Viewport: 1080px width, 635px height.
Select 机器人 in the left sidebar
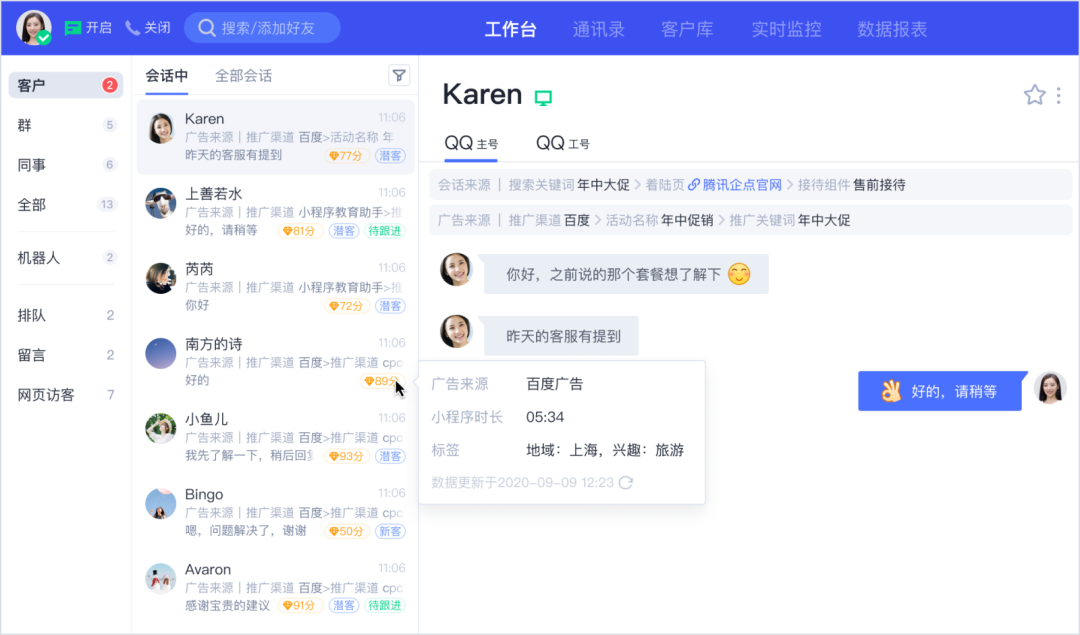tap(40, 257)
